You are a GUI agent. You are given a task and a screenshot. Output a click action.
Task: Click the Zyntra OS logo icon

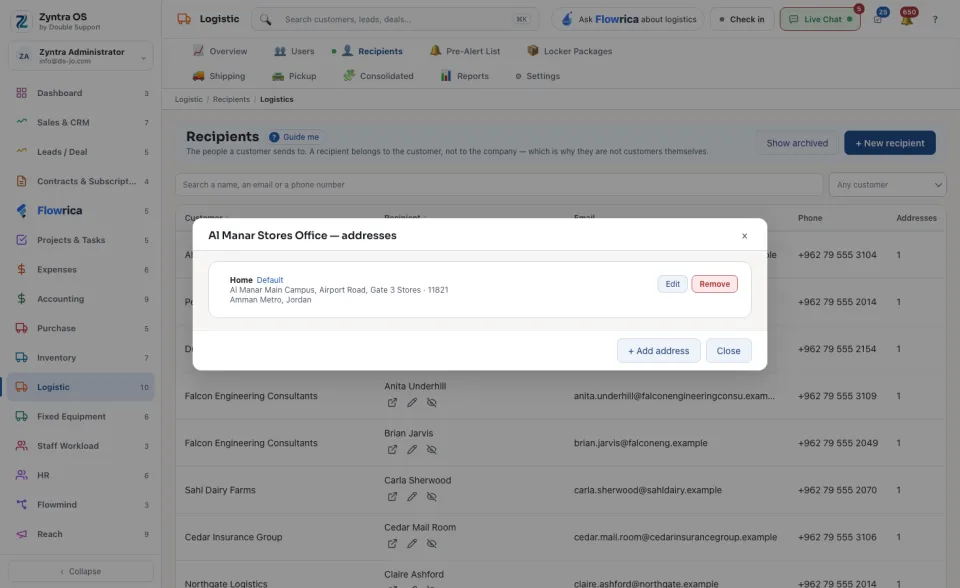(21, 21)
